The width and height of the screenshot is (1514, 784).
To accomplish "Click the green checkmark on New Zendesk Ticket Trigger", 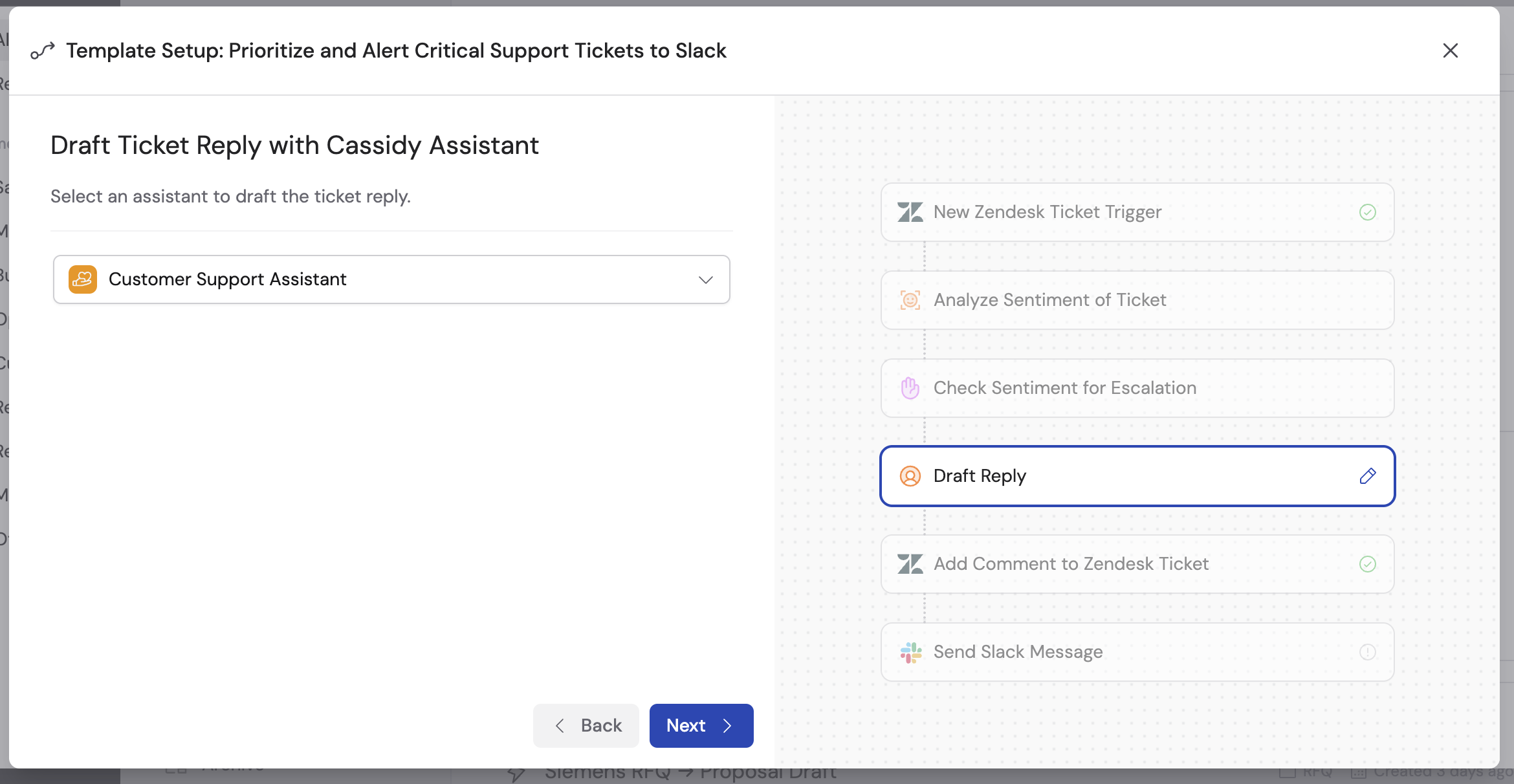I will (1368, 212).
